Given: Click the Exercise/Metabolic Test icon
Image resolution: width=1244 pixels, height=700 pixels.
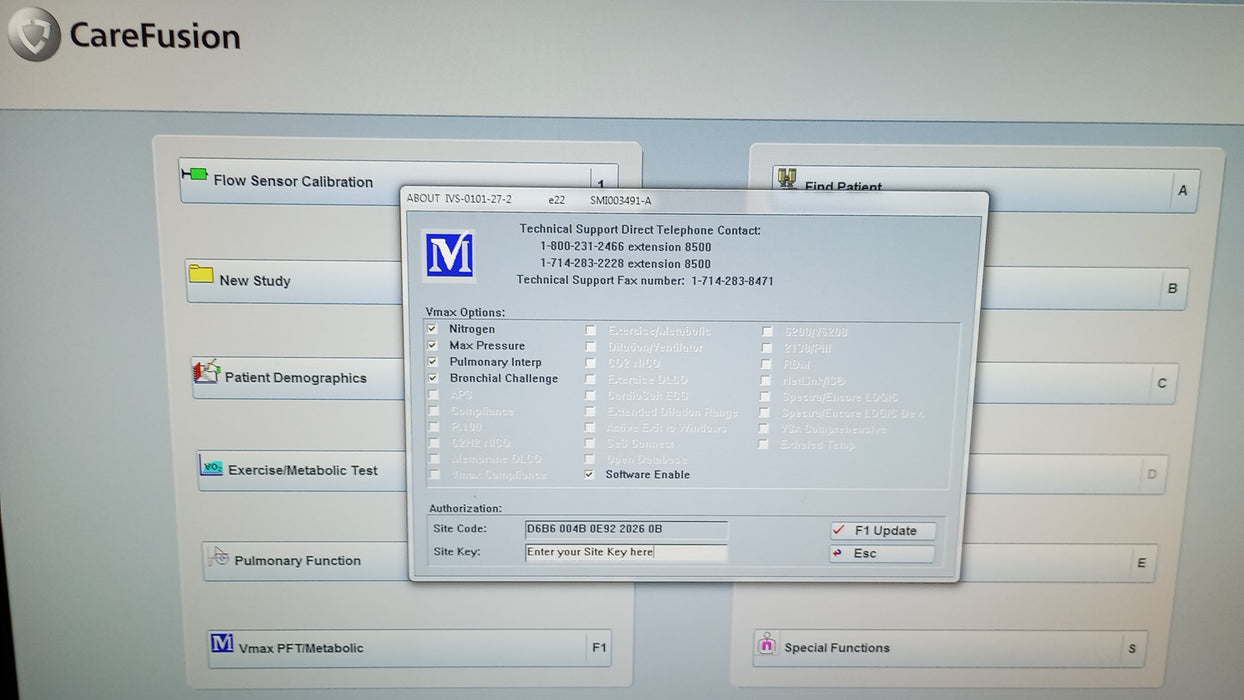Looking at the screenshot, I should 211,467.
